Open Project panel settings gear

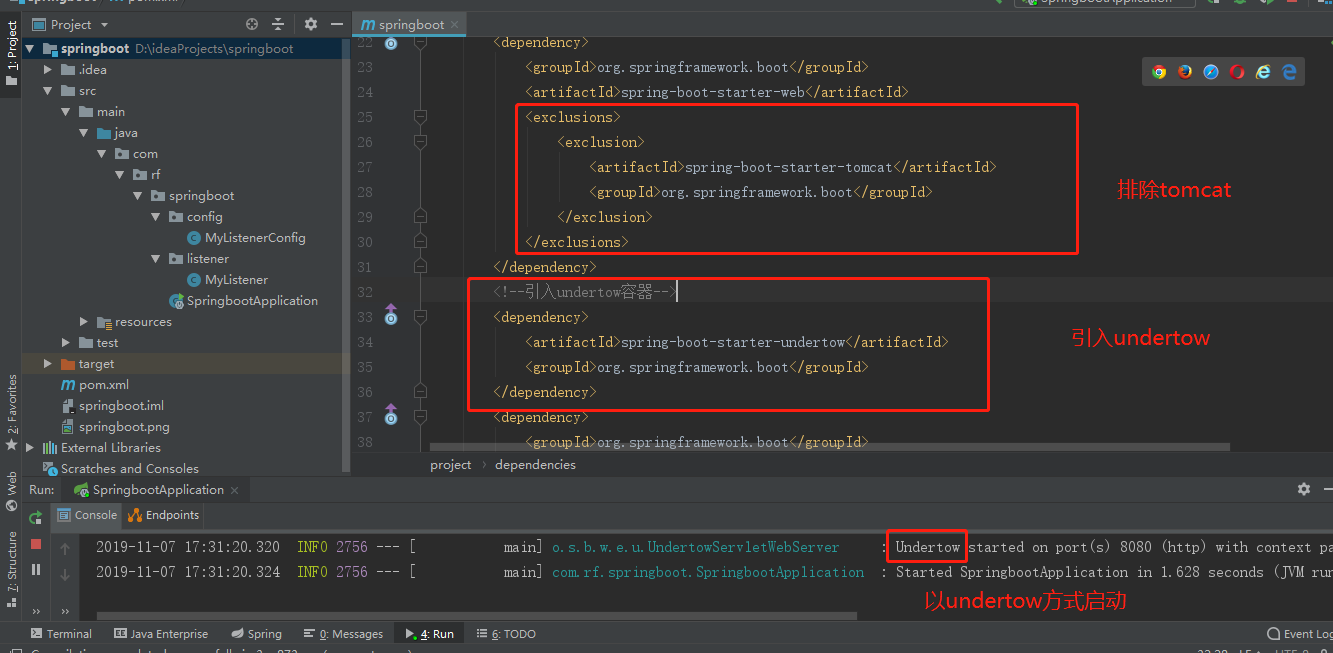coord(311,24)
